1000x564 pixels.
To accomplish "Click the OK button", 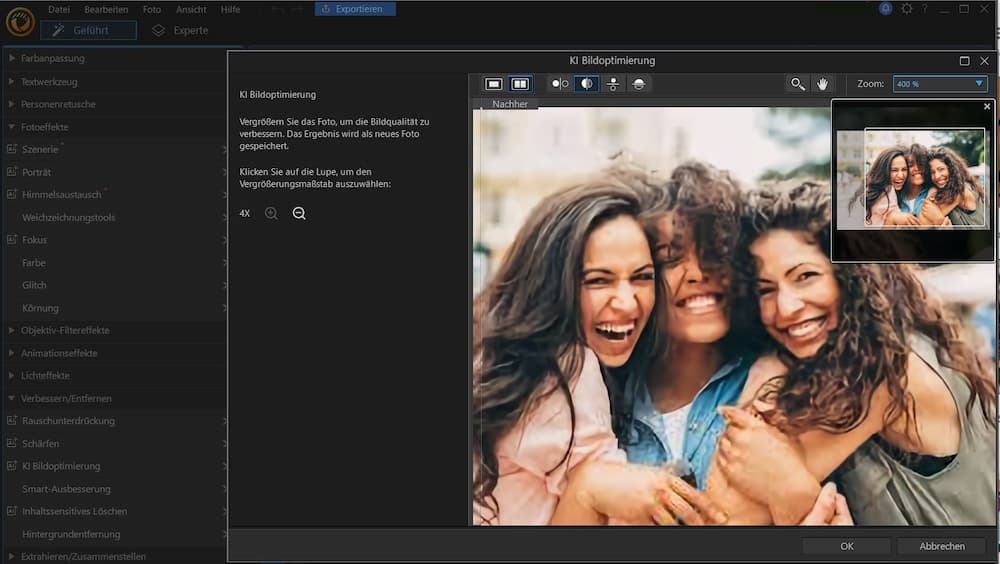I will pos(846,546).
